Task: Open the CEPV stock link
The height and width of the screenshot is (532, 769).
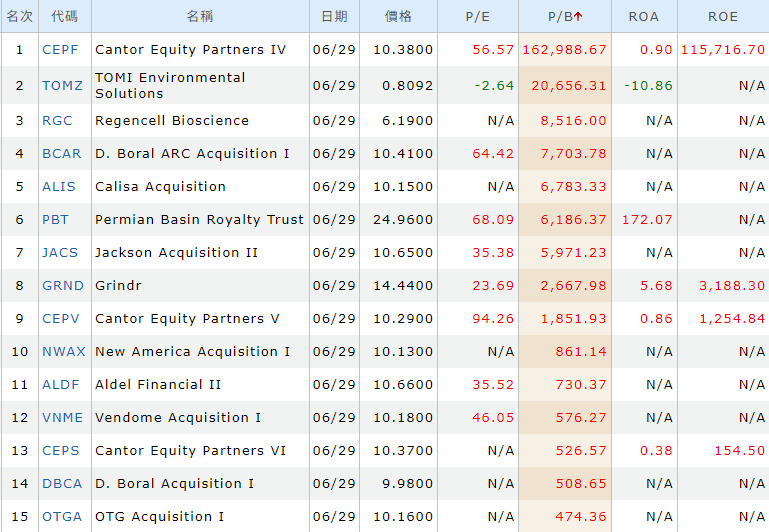Action: (x=61, y=318)
